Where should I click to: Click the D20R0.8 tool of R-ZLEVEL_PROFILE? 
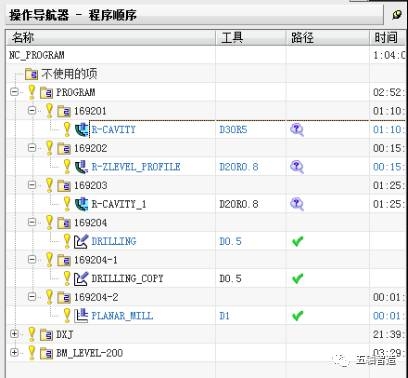pos(239,167)
